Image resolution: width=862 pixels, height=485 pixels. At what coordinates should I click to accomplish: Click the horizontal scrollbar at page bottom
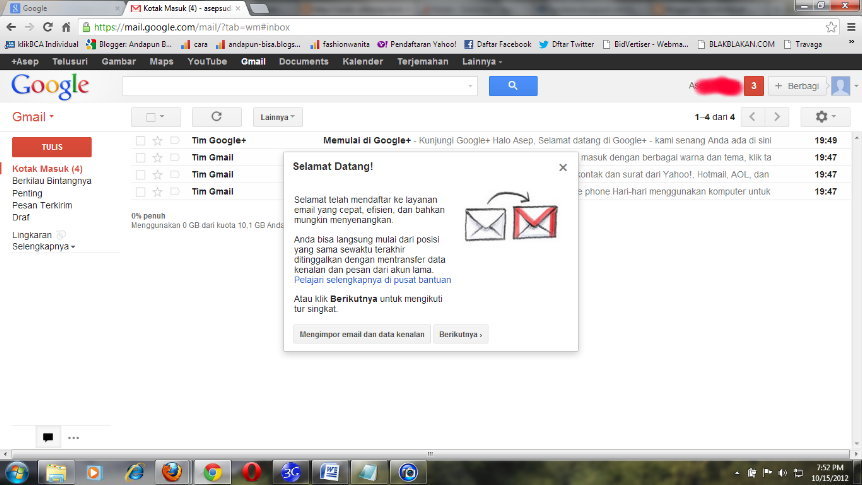point(430,454)
